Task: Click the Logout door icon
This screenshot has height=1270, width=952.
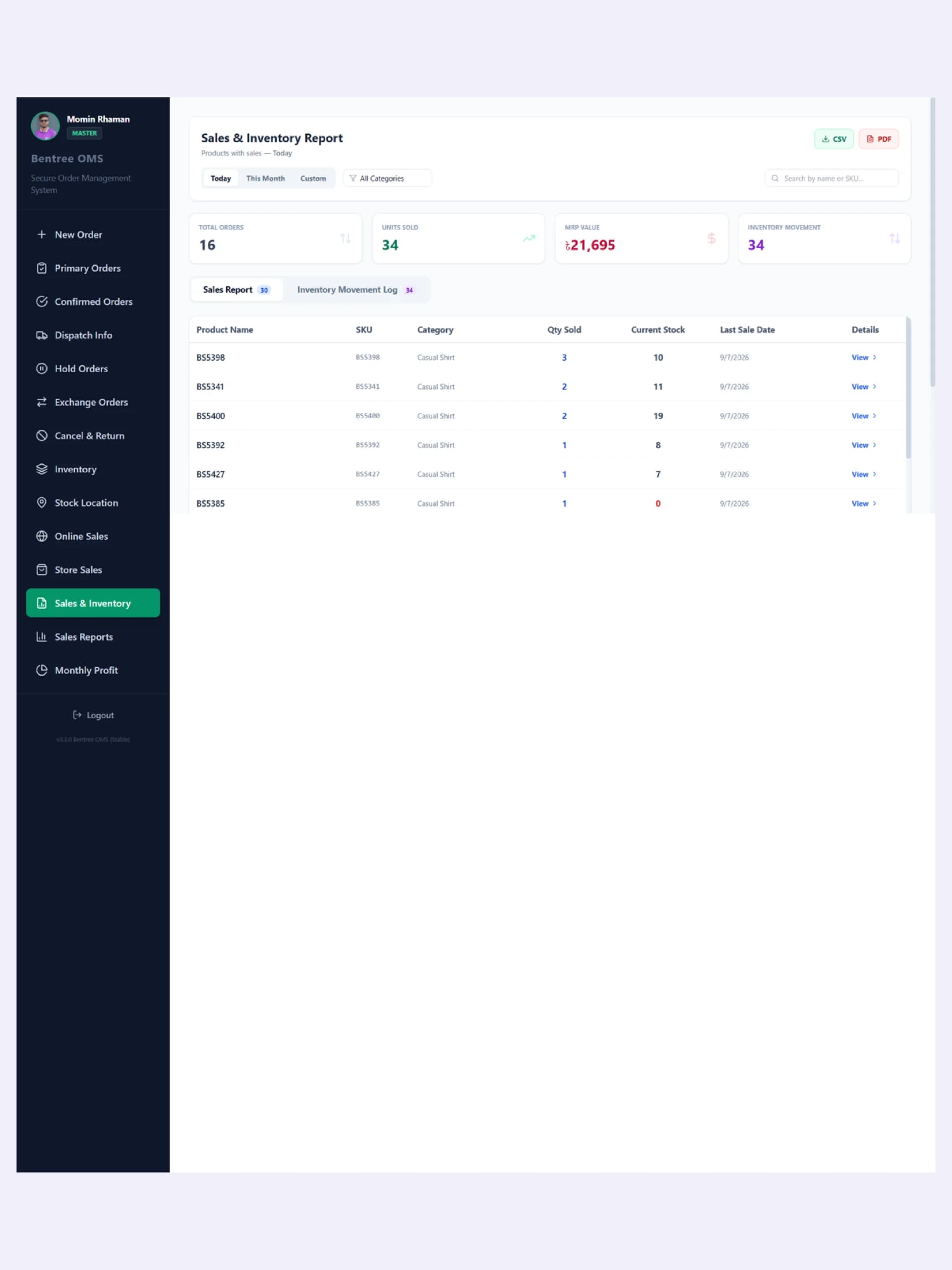Action: pyautogui.click(x=77, y=715)
